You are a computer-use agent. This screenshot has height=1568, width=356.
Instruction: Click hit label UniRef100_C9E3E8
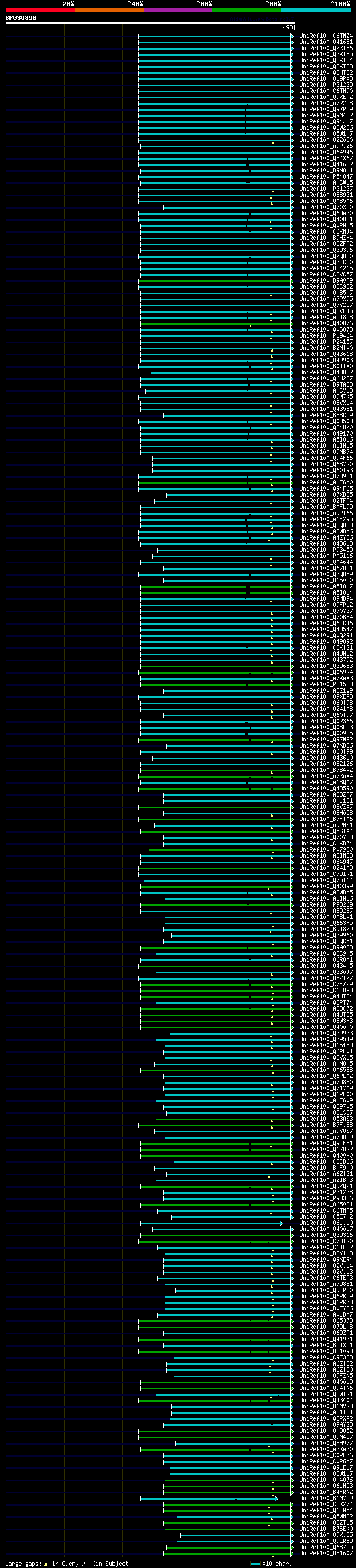(x=326, y=1357)
